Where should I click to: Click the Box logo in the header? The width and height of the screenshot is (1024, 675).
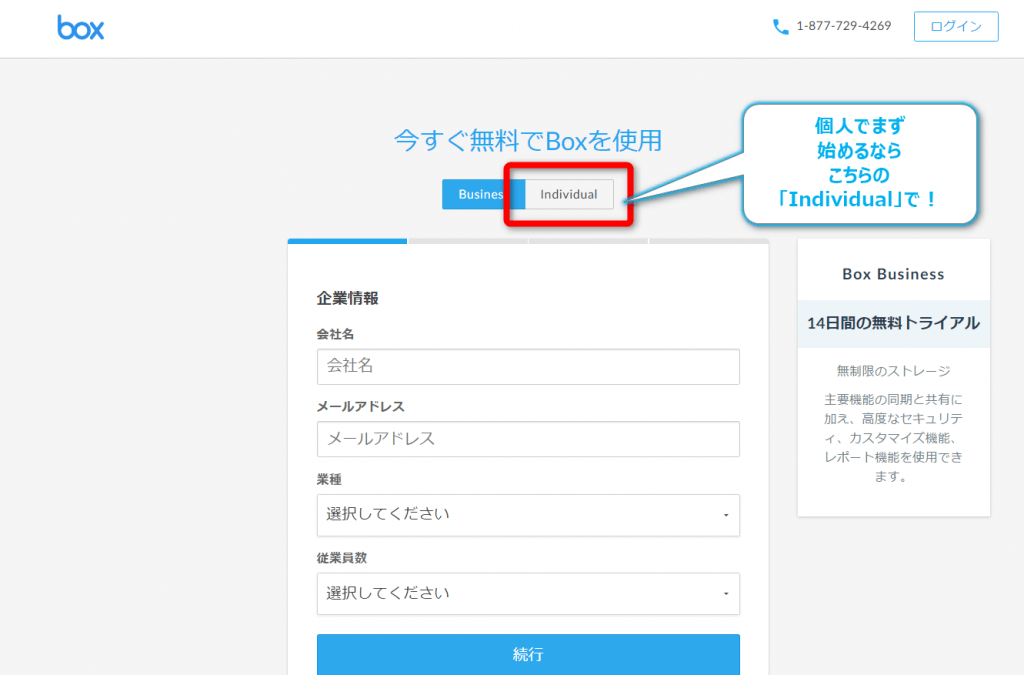pyautogui.click(x=81, y=27)
